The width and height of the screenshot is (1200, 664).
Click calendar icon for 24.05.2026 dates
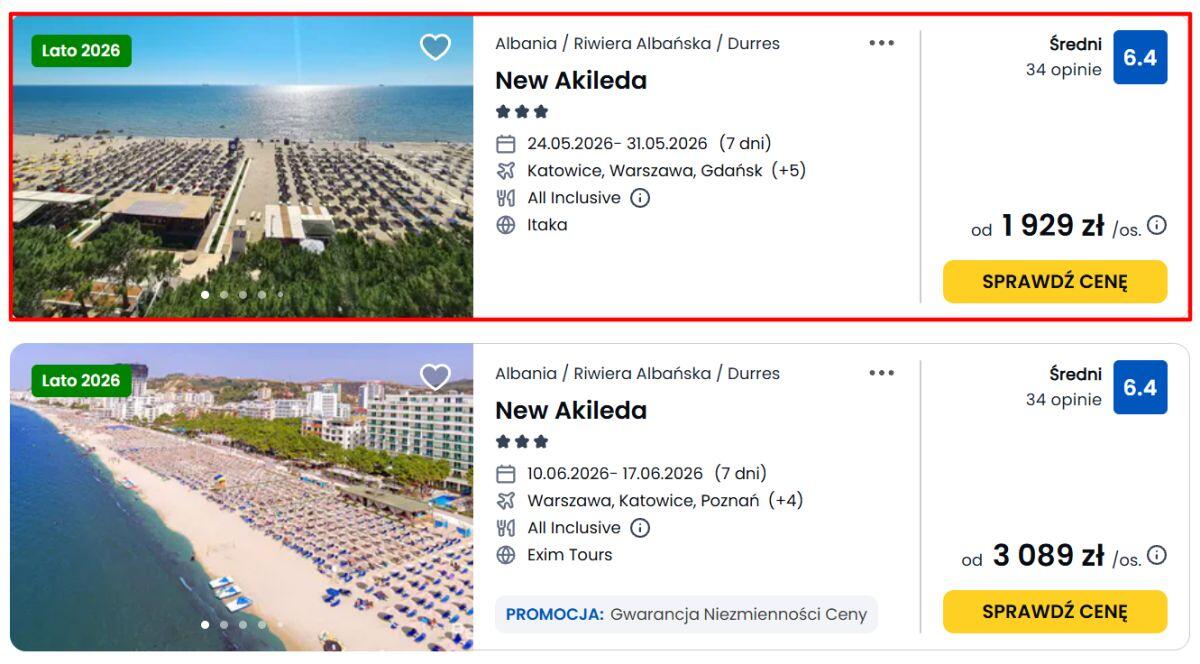tap(506, 144)
